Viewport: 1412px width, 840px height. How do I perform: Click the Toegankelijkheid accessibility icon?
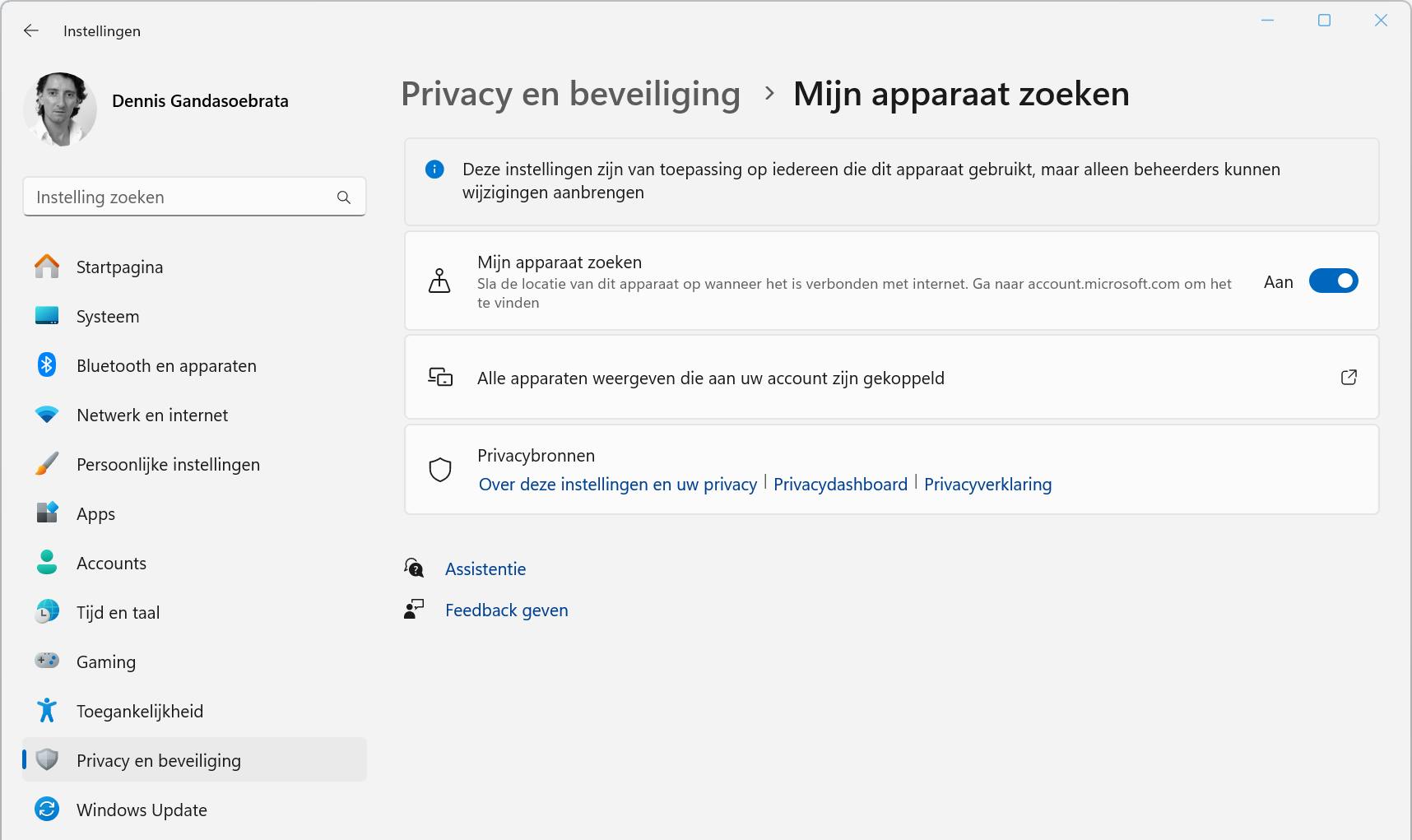coord(47,710)
